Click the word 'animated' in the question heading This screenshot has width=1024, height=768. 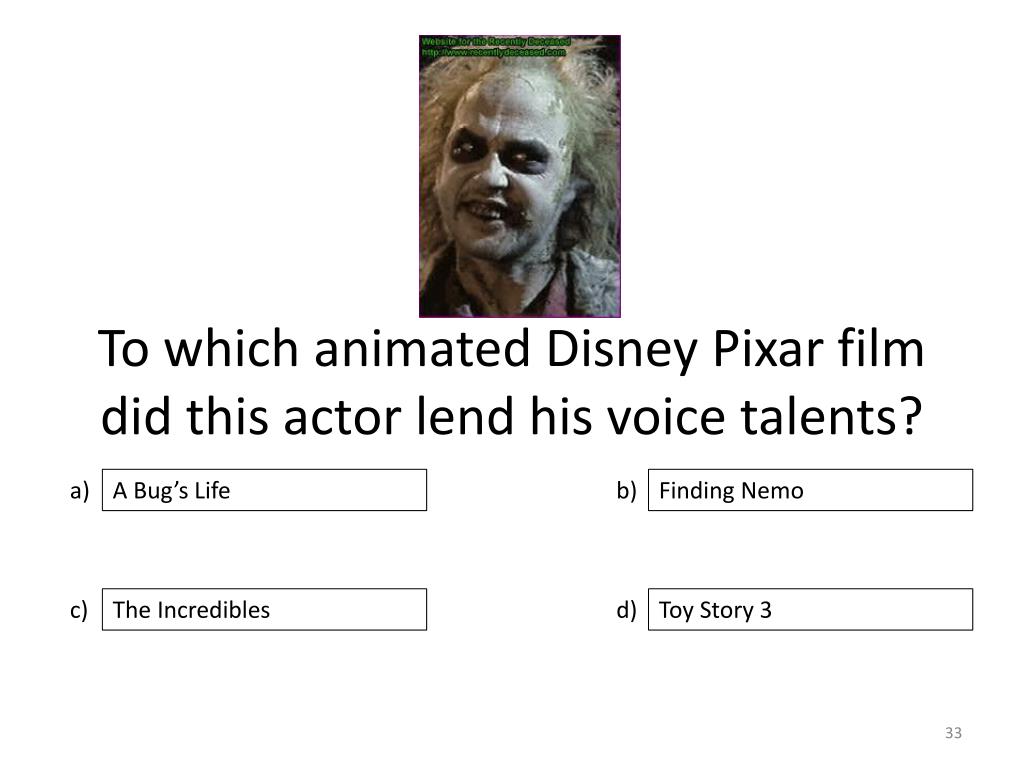422,348
